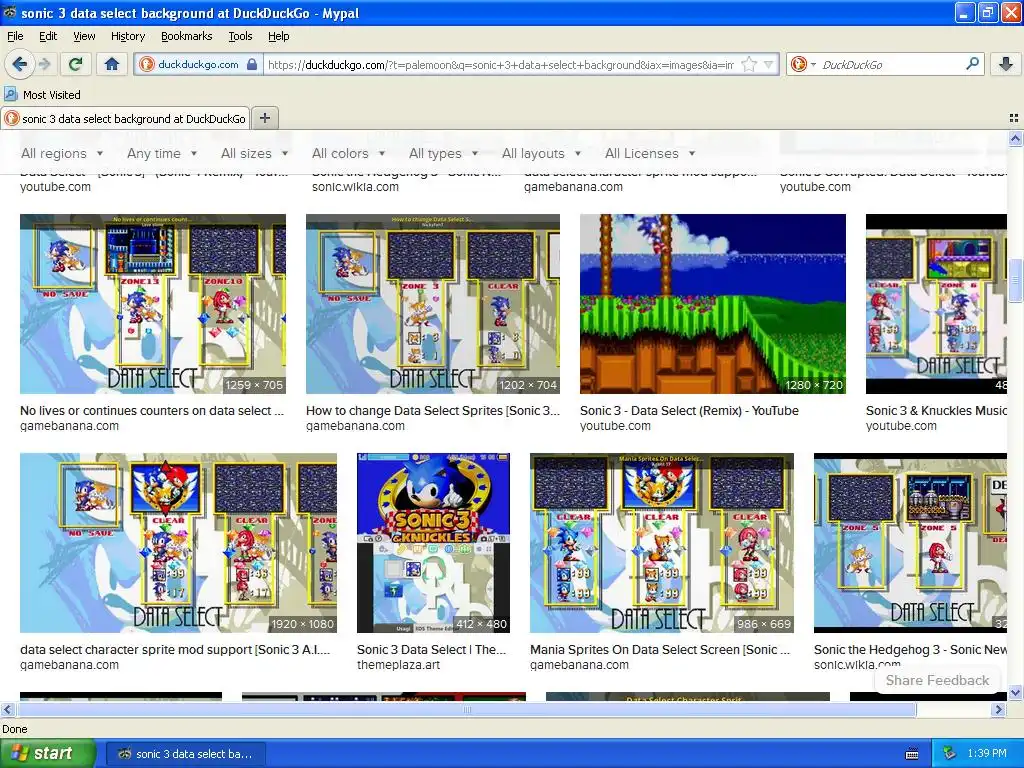
Task: Expand the All sizes filter
Action: click(255, 153)
